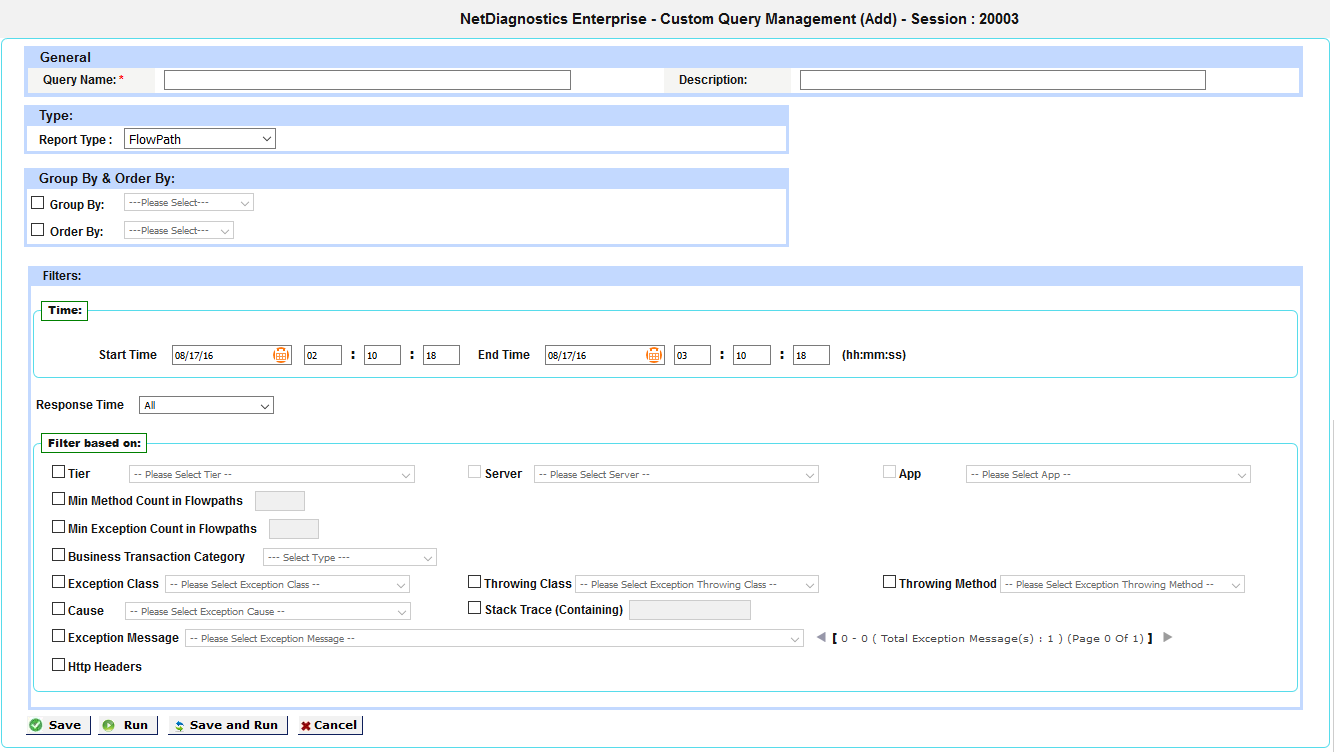This screenshot has width=1334, height=752.
Task: Focus the Description input field
Action: 1003,80
